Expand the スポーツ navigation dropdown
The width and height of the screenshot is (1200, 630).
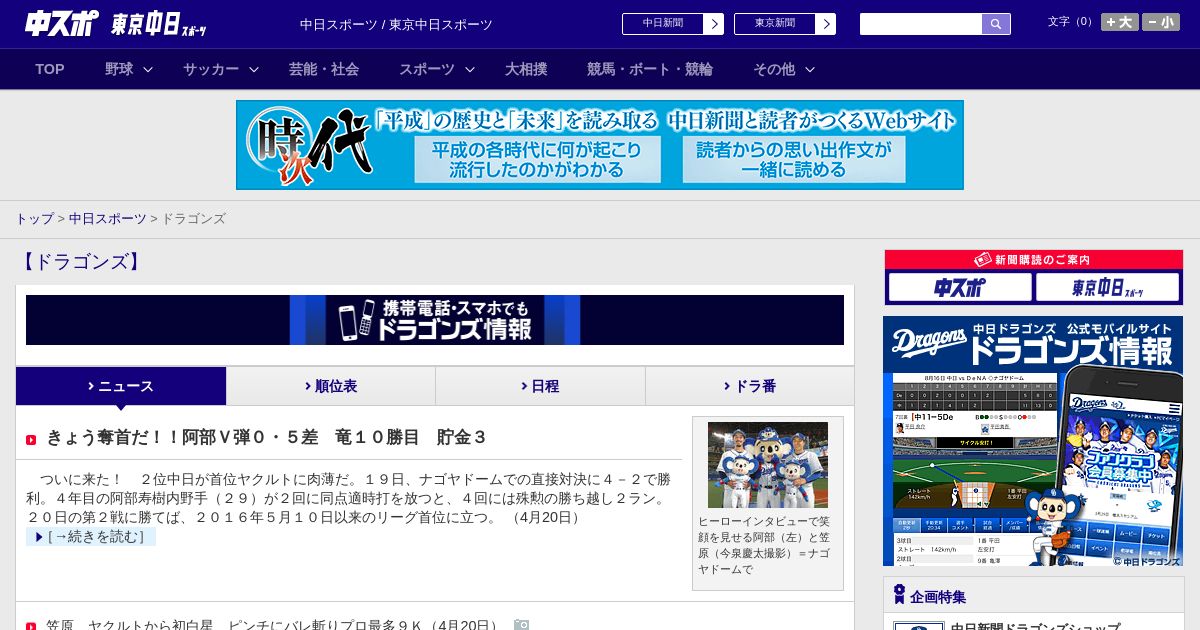click(437, 69)
